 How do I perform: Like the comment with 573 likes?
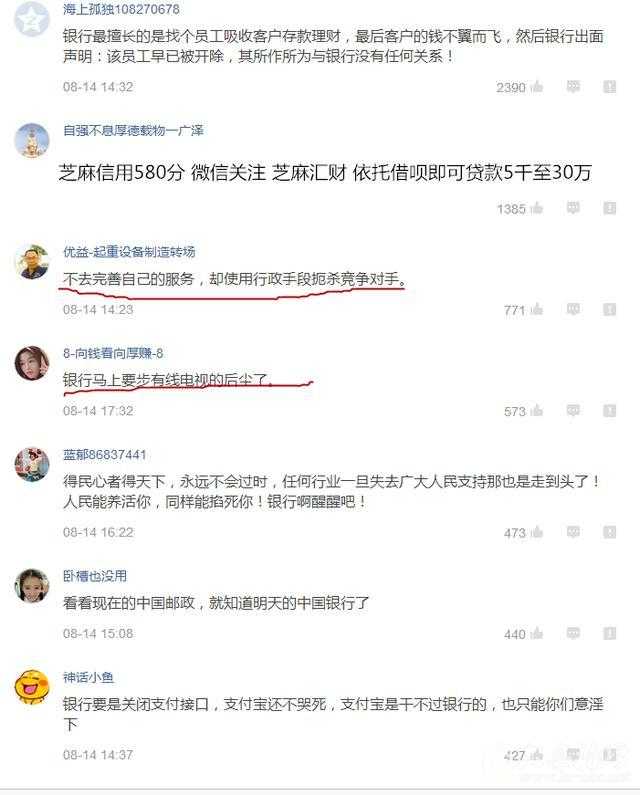point(537,411)
